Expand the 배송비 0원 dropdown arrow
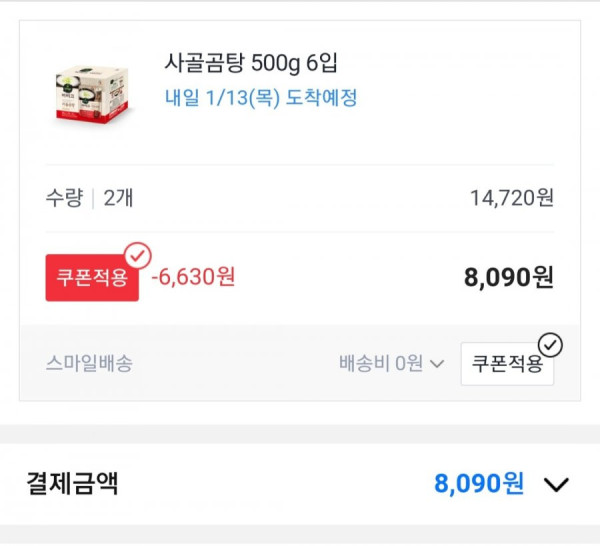This screenshot has height=546, width=600. pyautogui.click(x=437, y=363)
